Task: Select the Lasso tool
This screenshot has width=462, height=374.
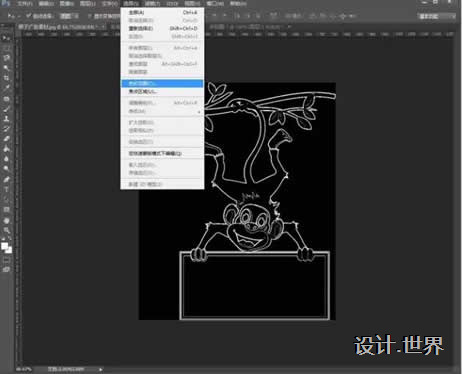Action: click(x=6, y=58)
